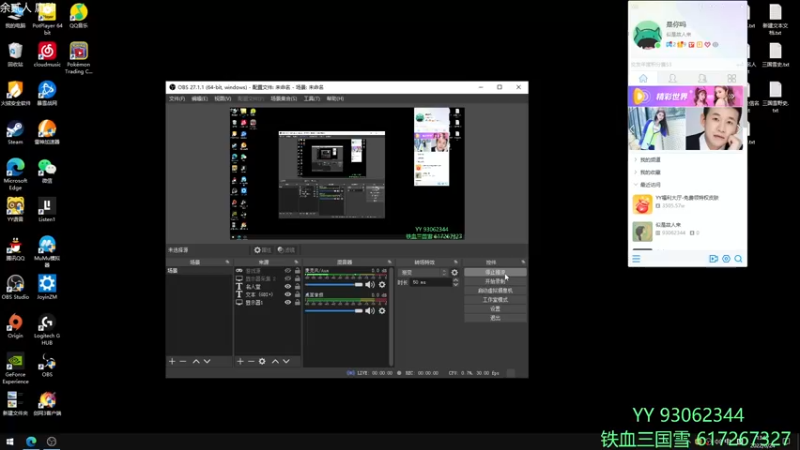Toggle visibility eye of last display source
Image resolution: width=800 pixels, height=450 pixels.
tap(288, 303)
